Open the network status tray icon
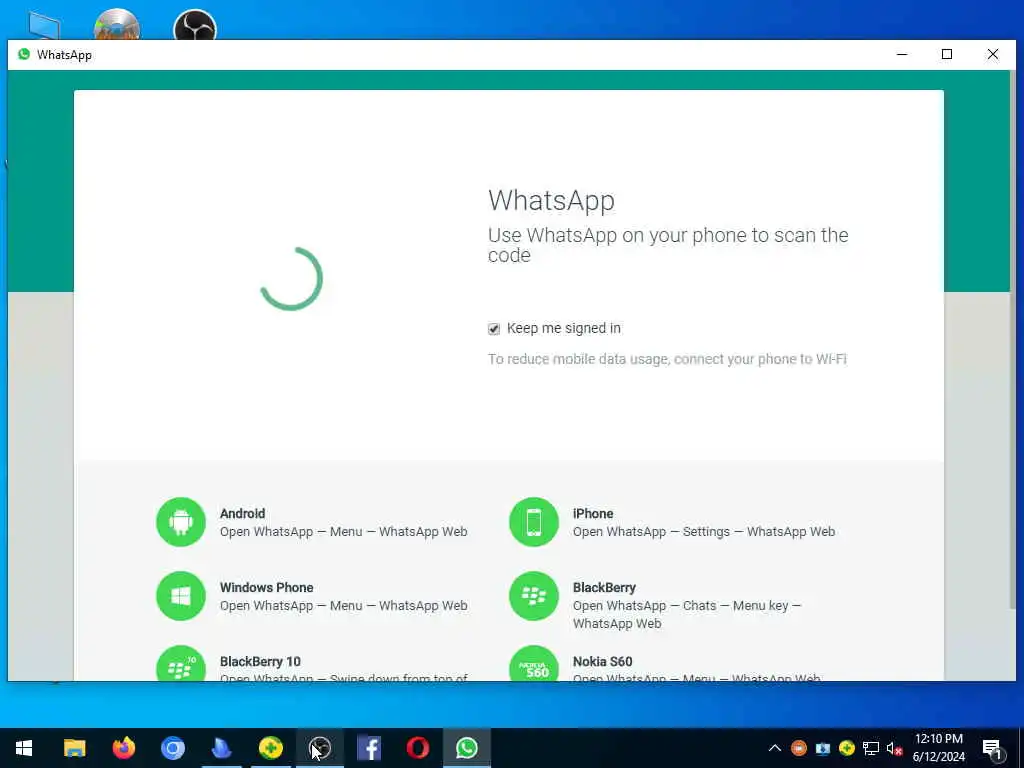The height and width of the screenshot is (768, 1024). coord(871,748)
